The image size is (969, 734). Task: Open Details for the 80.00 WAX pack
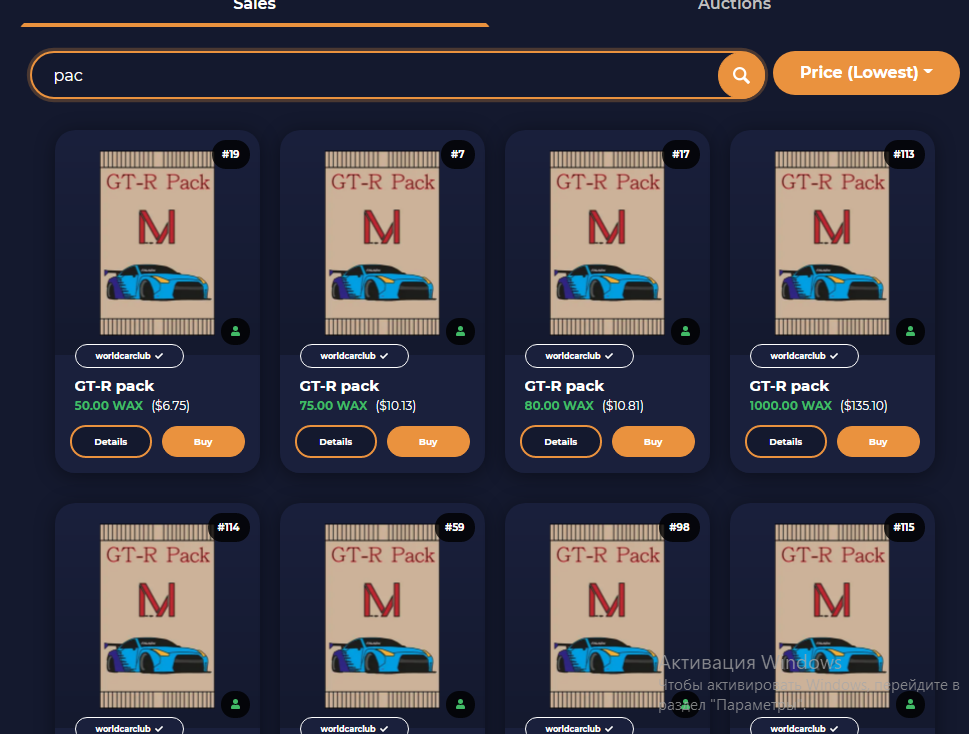pos(561,442)
